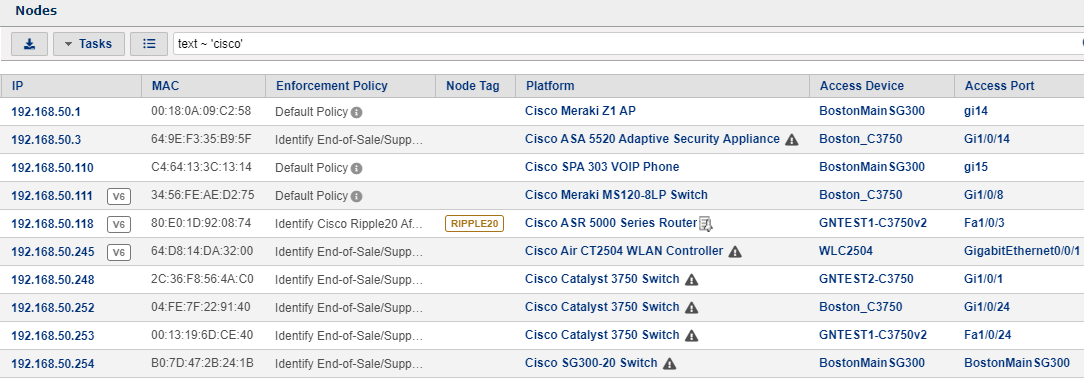Click the V6 badge for 192.168.50.245

click(x=119, y=252)
